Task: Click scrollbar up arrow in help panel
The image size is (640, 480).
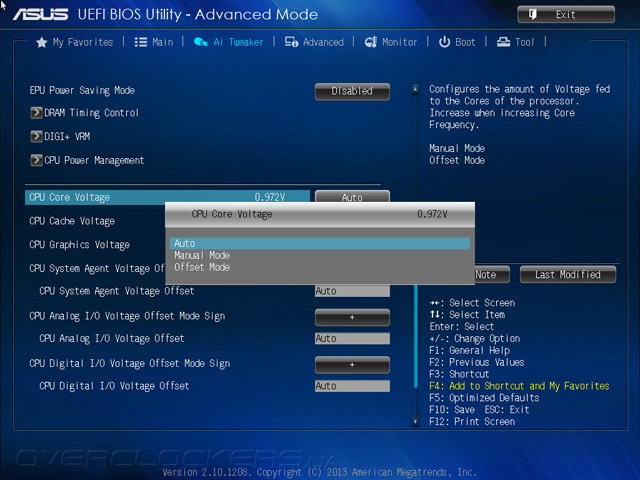Action: (415, 89)
